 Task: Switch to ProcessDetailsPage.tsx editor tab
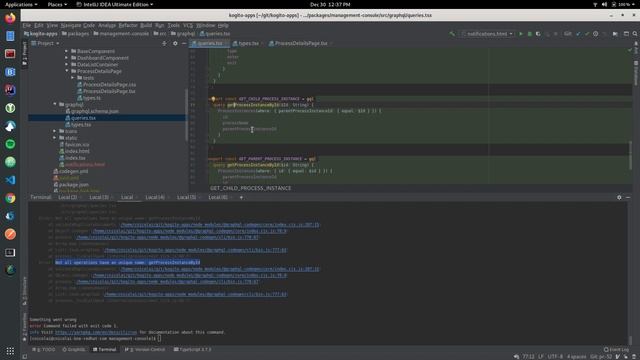click(300, 43)
